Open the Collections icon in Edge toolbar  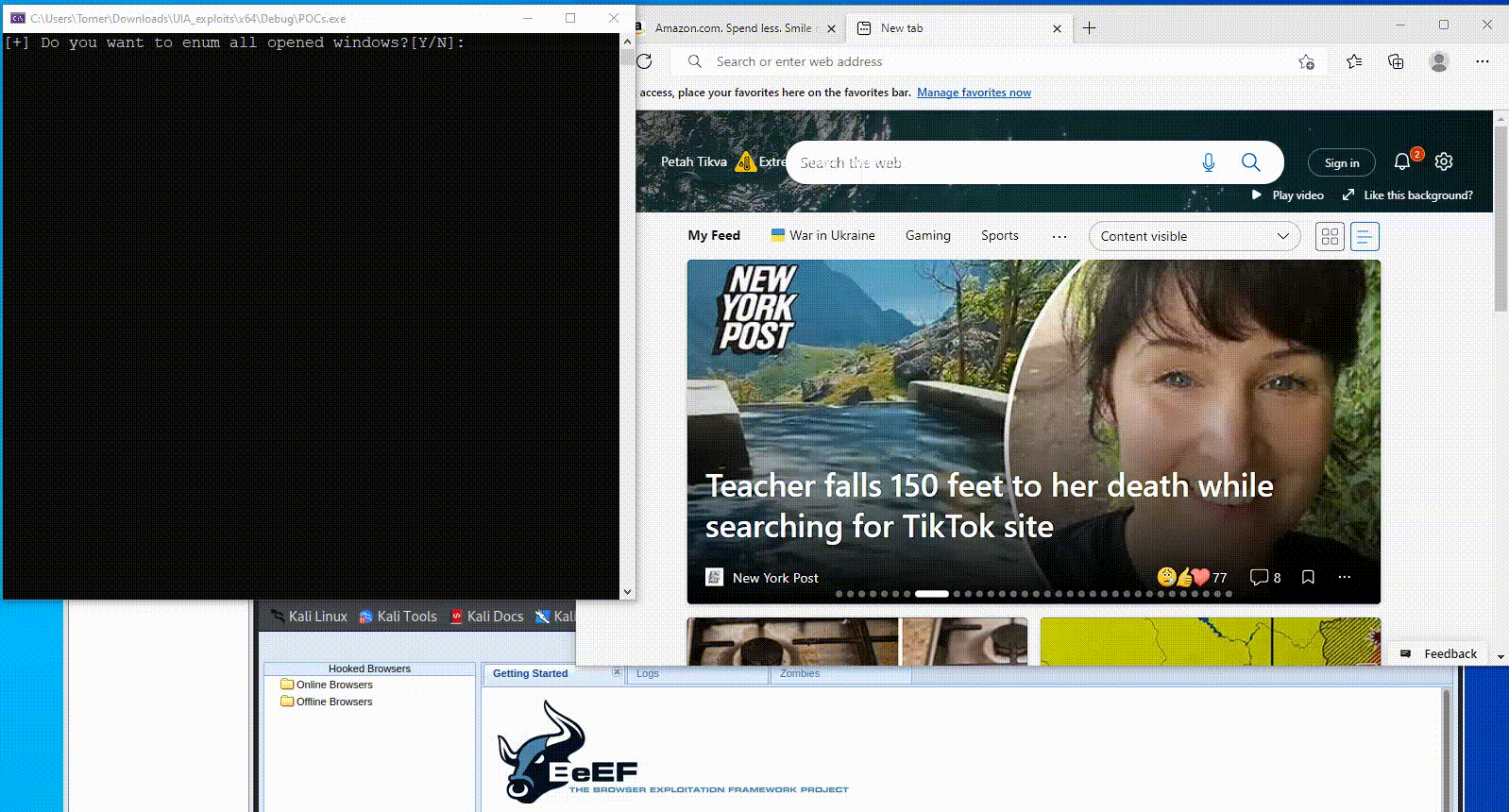point(1396,61)
